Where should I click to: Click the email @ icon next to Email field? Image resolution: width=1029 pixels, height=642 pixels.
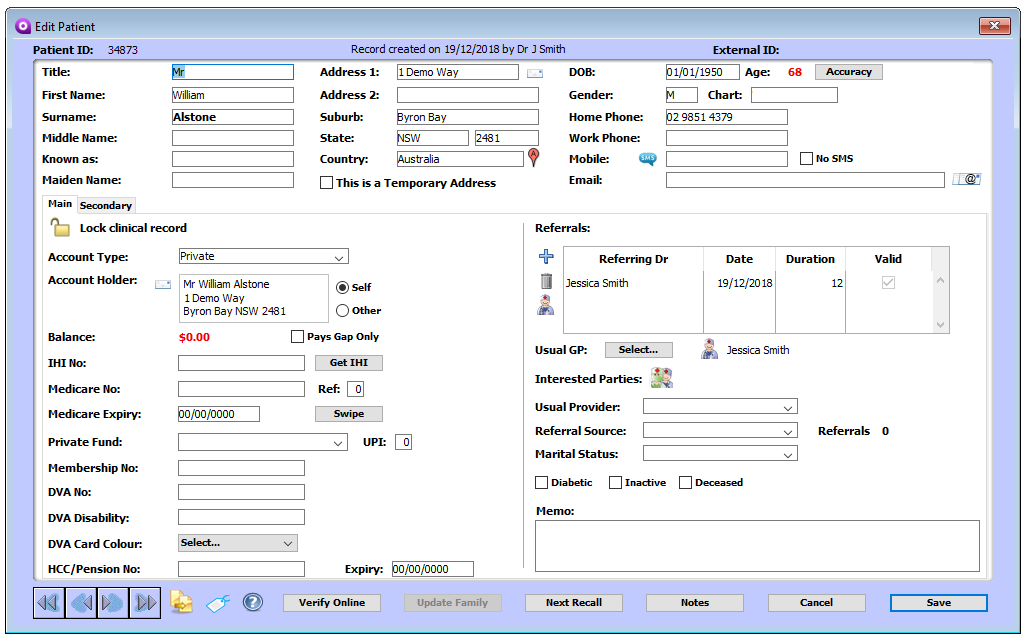(x=966, y=180)
